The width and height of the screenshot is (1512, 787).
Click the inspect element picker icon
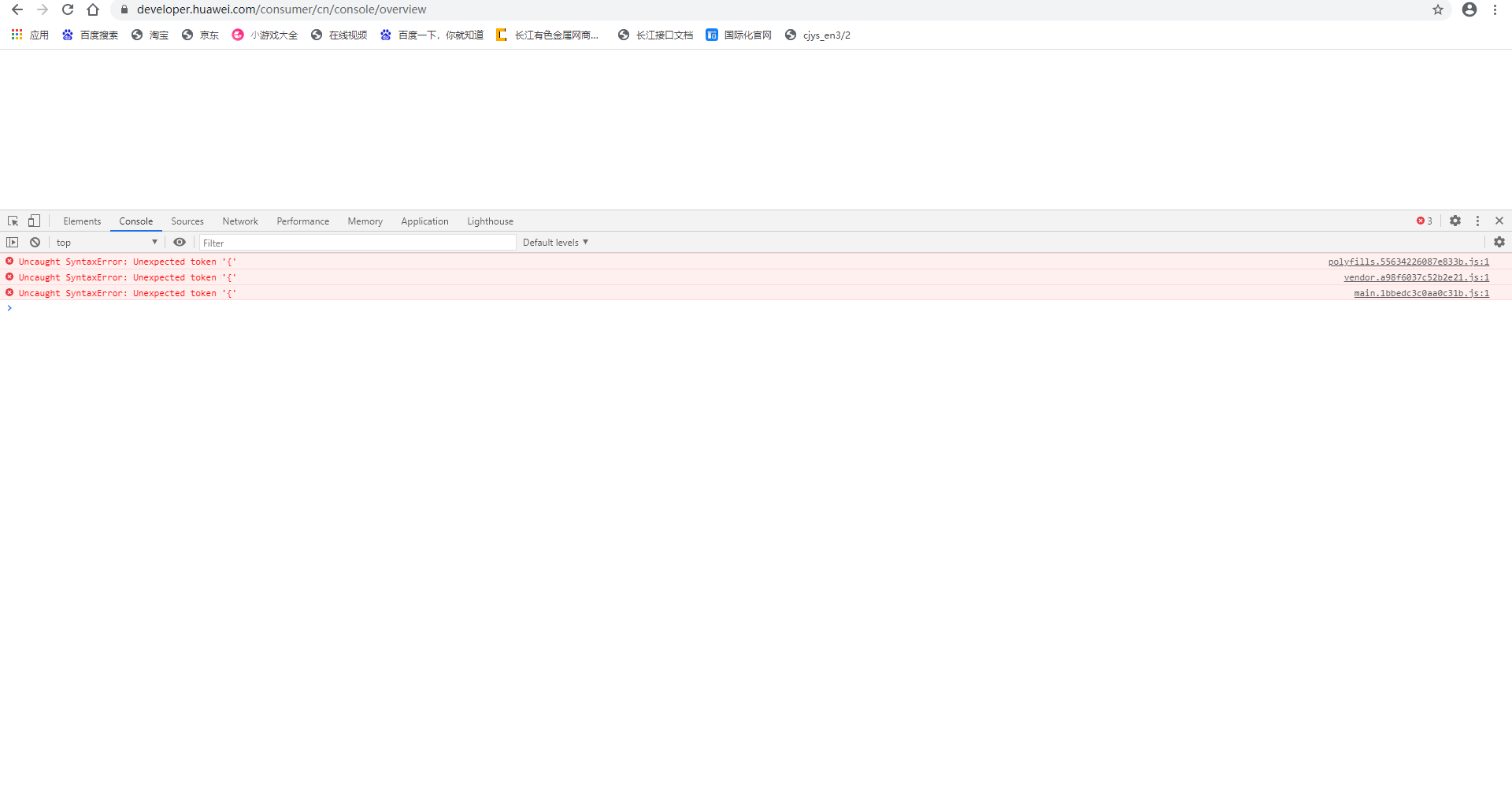tap(13, 221)
